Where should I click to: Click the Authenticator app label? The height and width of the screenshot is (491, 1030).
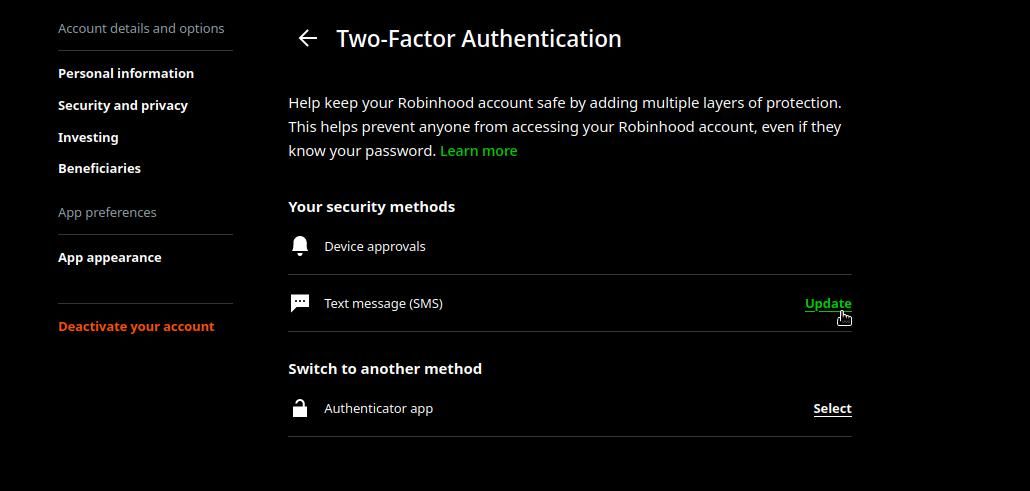378,408
